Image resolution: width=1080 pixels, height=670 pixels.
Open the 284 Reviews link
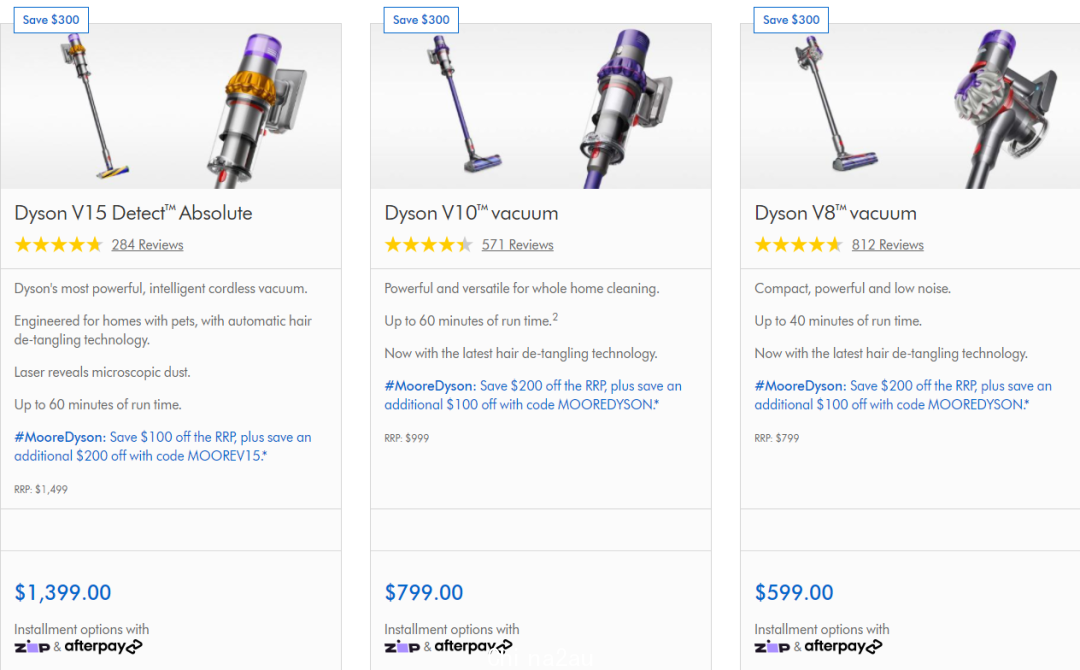click(x=147, y=244)
